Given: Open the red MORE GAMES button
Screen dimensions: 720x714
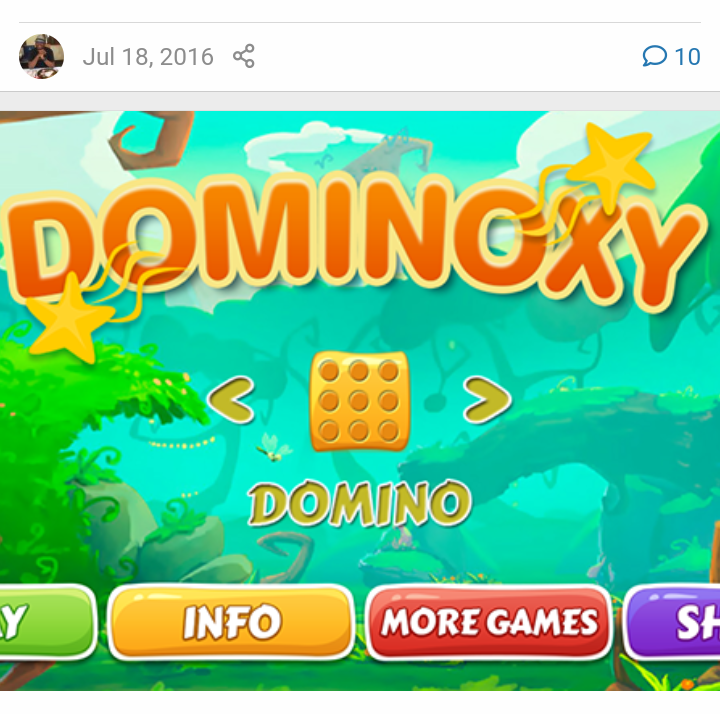Looking at the screenshot, I should tap(489, 622).
